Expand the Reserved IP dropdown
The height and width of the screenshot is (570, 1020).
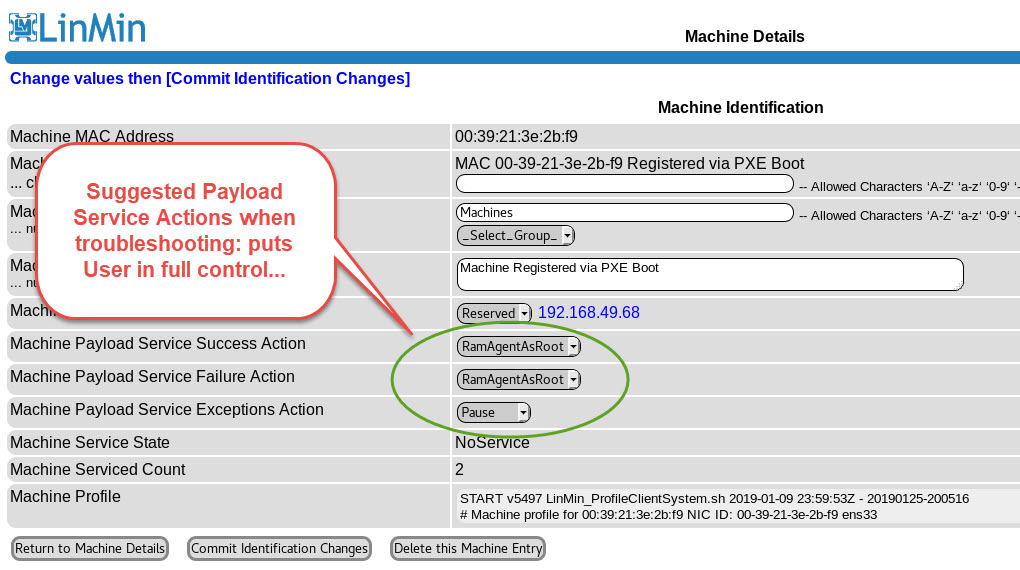coord(494,313)
